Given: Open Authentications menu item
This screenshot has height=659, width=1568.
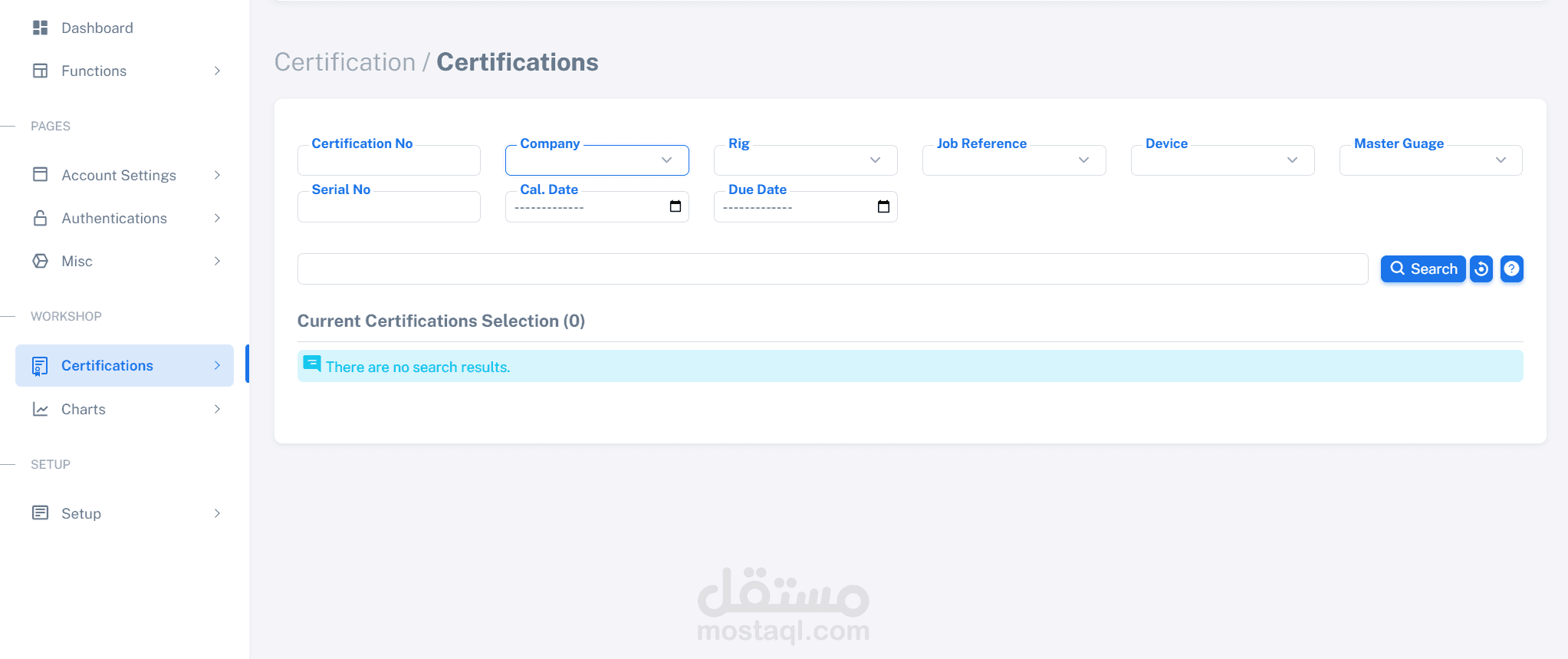Looking at the screenshot, I should (x=124, y=218).
